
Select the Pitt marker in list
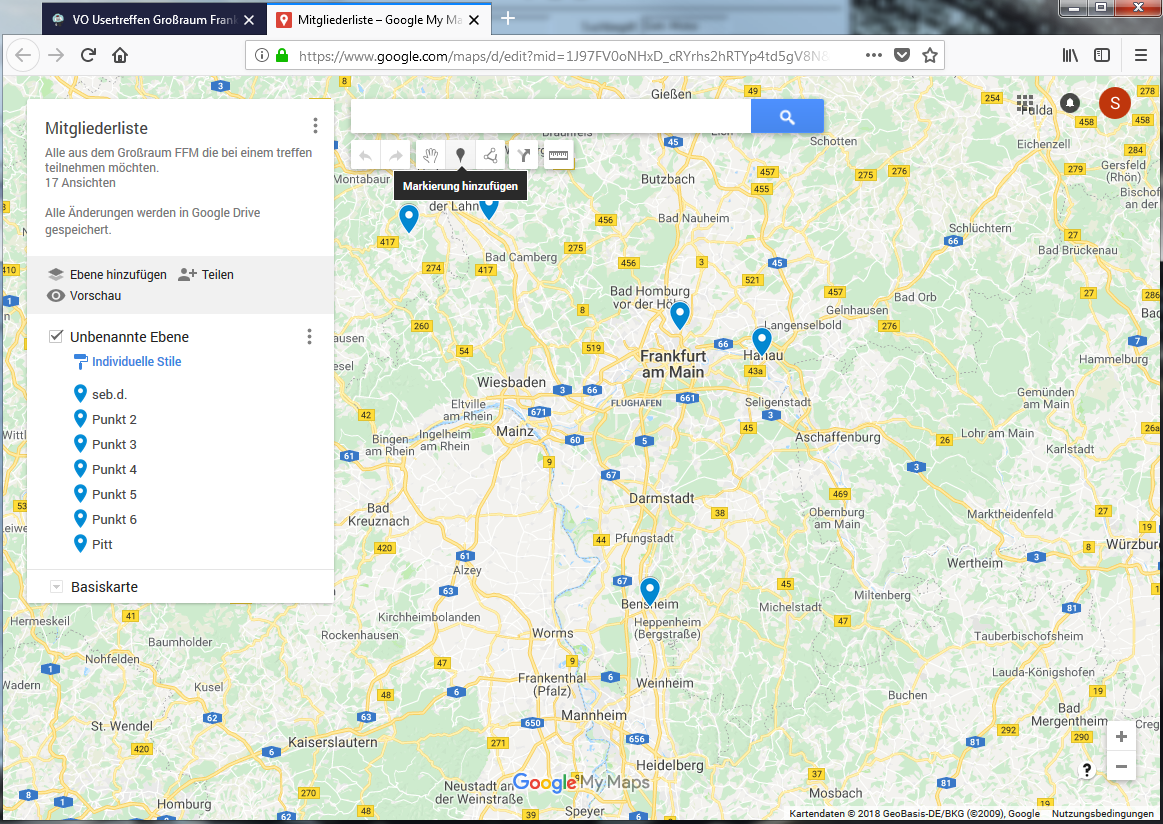tap(102, 544)
